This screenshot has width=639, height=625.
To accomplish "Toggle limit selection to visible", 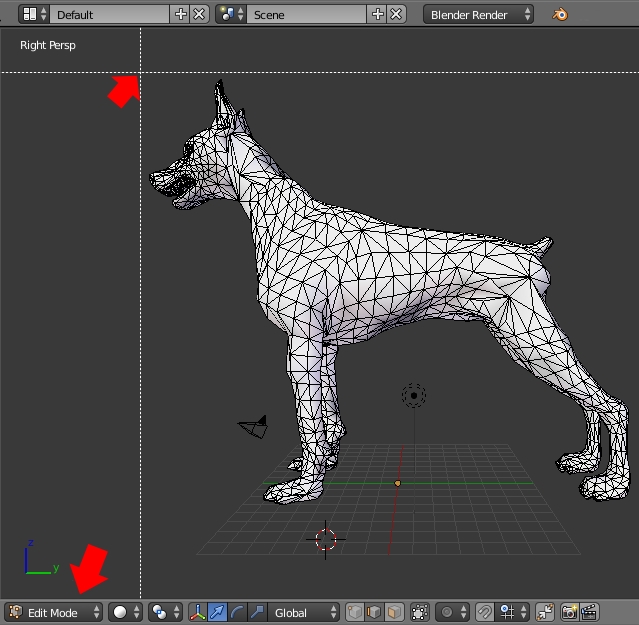I will pyautogui.click(x=420, y=612).
